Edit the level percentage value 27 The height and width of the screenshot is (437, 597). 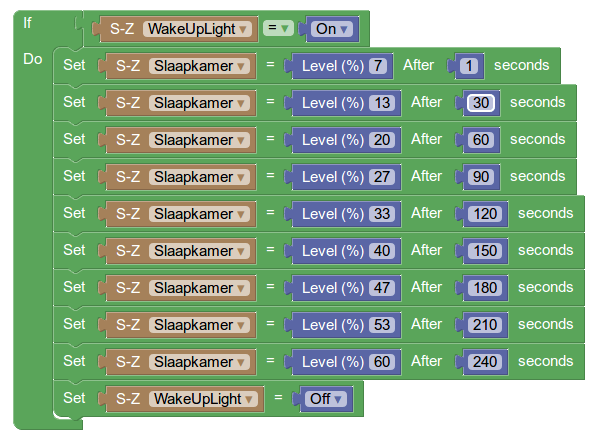382,177
